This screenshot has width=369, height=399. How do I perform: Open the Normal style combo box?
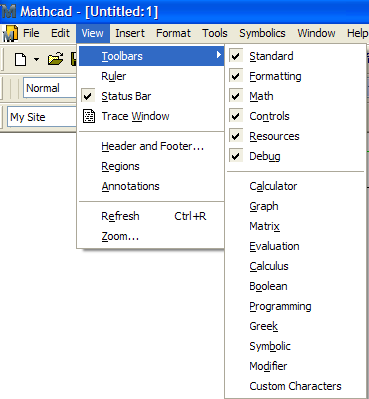(50, 88)
